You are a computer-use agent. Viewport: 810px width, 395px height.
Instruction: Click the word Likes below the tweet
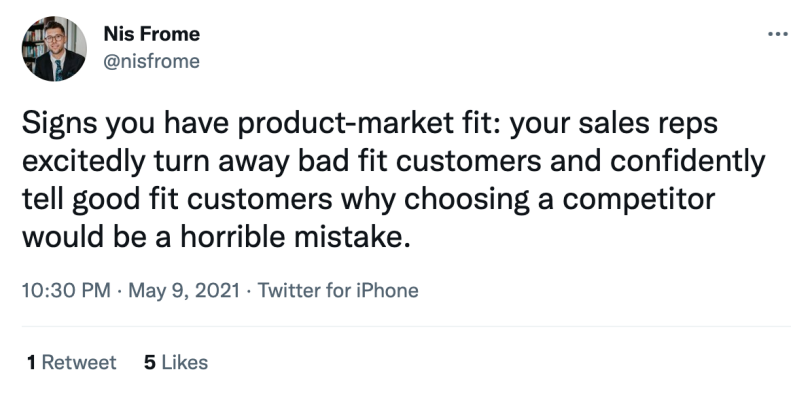185,362
